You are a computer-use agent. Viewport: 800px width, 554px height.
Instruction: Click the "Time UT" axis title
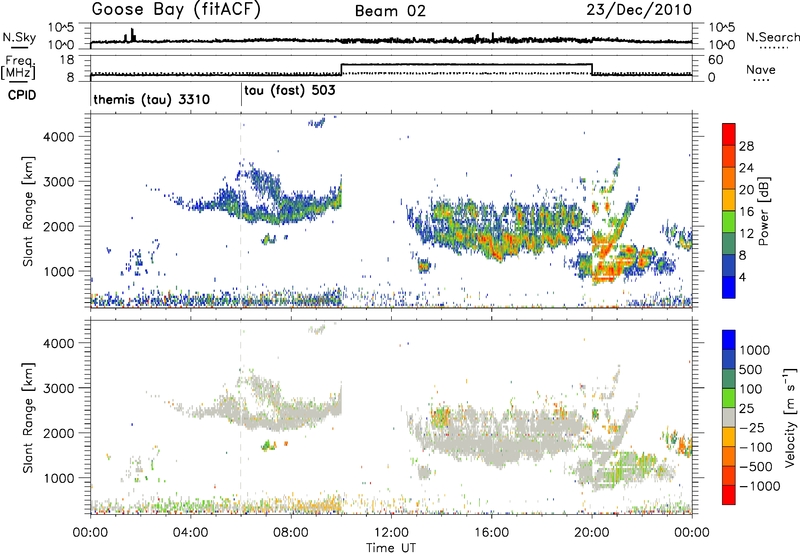(x=391, y=548)
